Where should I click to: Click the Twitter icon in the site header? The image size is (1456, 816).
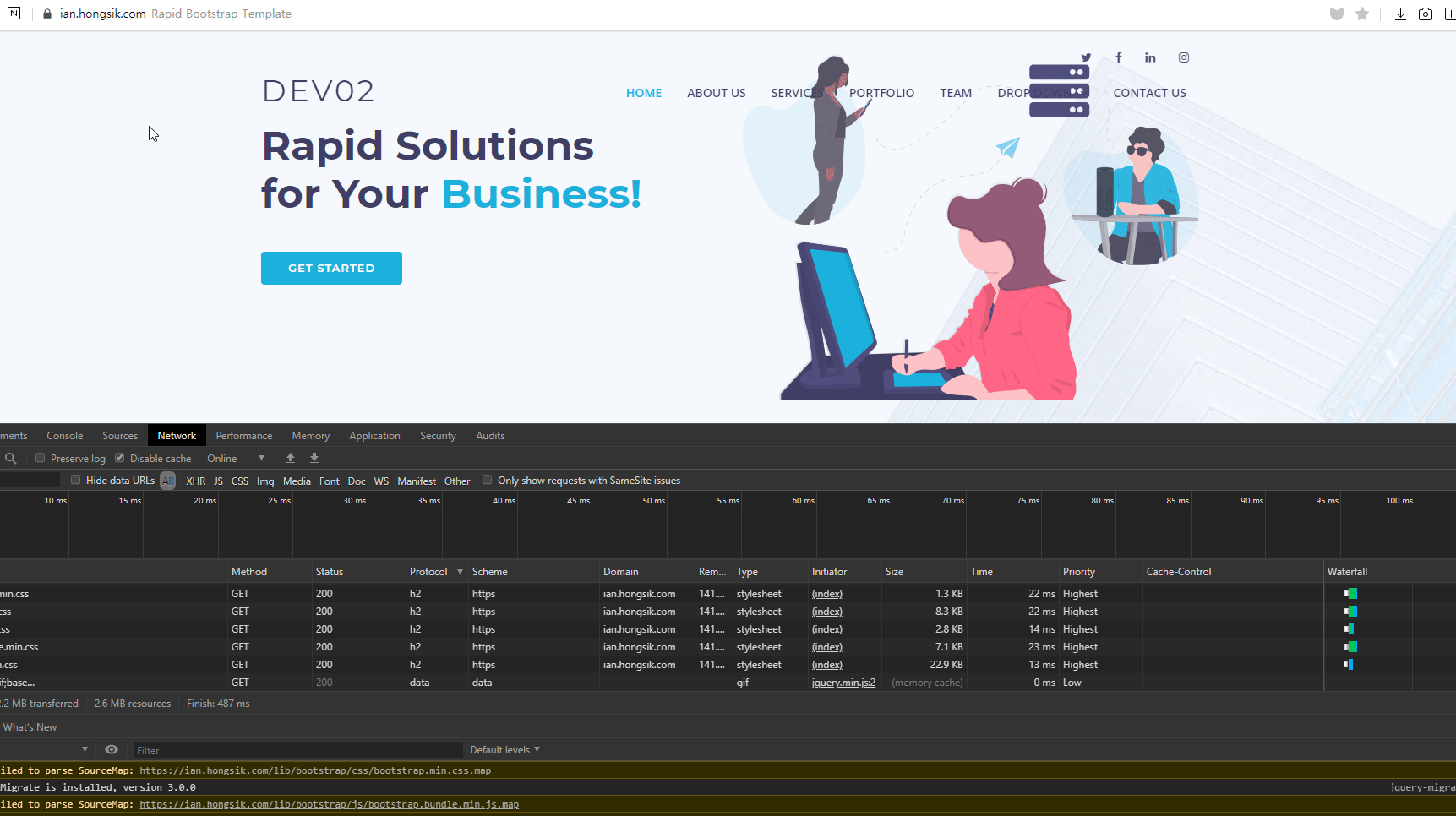(x=1086, y=57)
